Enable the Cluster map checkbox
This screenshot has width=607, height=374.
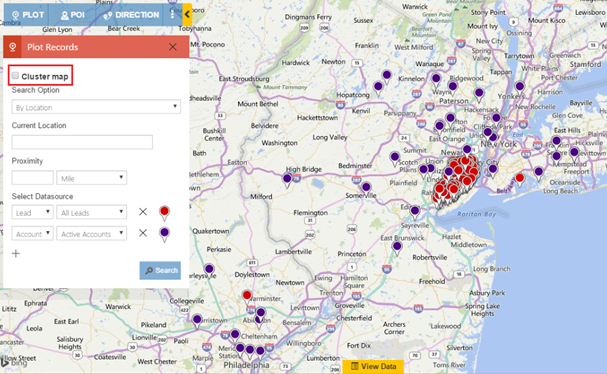click(15, 75)
